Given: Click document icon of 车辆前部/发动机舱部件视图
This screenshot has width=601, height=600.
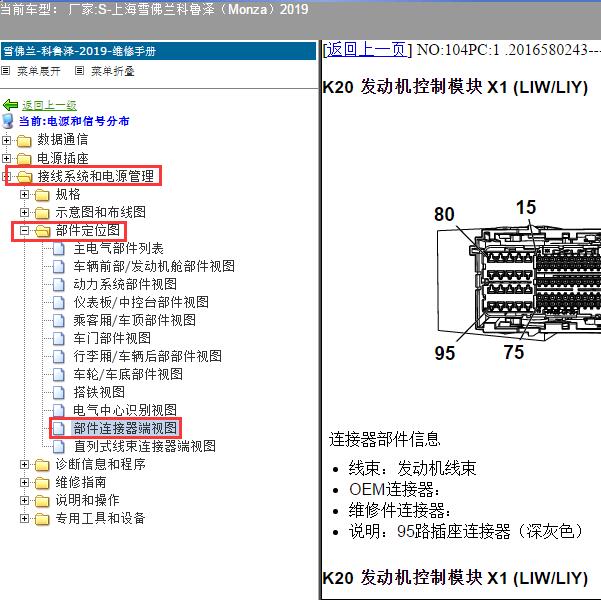Looking at the screenshot, I should (x=59, y=266).
